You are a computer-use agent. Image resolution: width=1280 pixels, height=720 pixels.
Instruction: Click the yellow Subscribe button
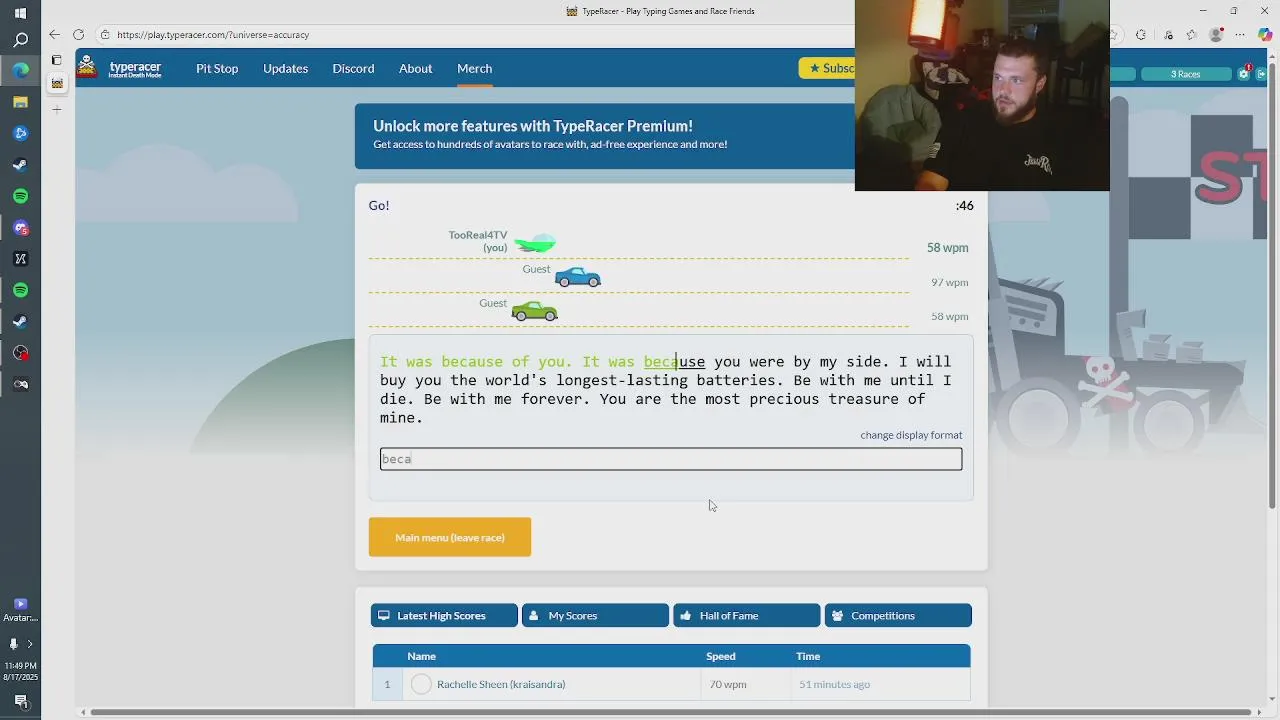[827, 68]
